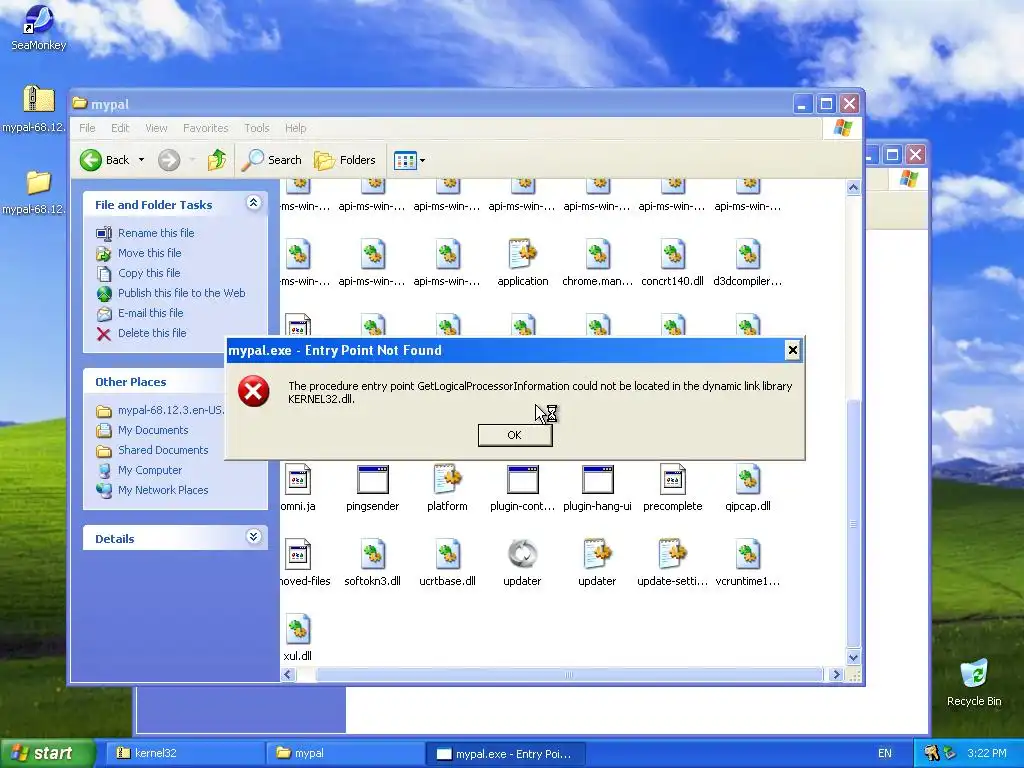Screen dimensions: 1024x768
Task: Close the Entry Point Not Found dialog
Action: [792, 350]
